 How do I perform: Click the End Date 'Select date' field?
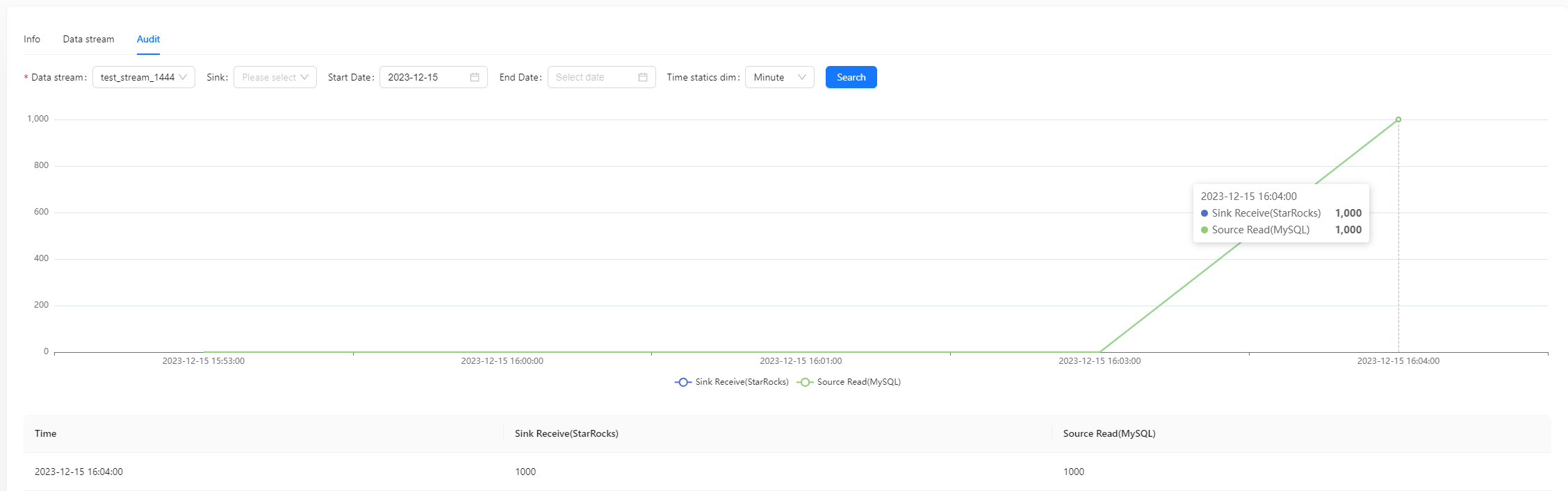point(592,77)
